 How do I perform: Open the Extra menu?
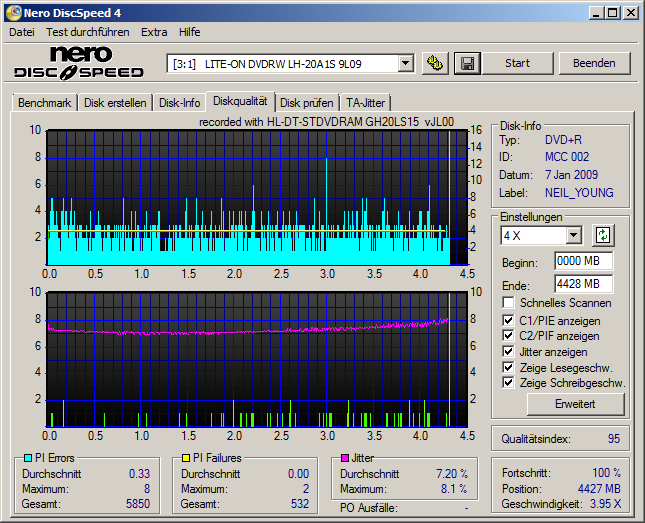(154, 32)
